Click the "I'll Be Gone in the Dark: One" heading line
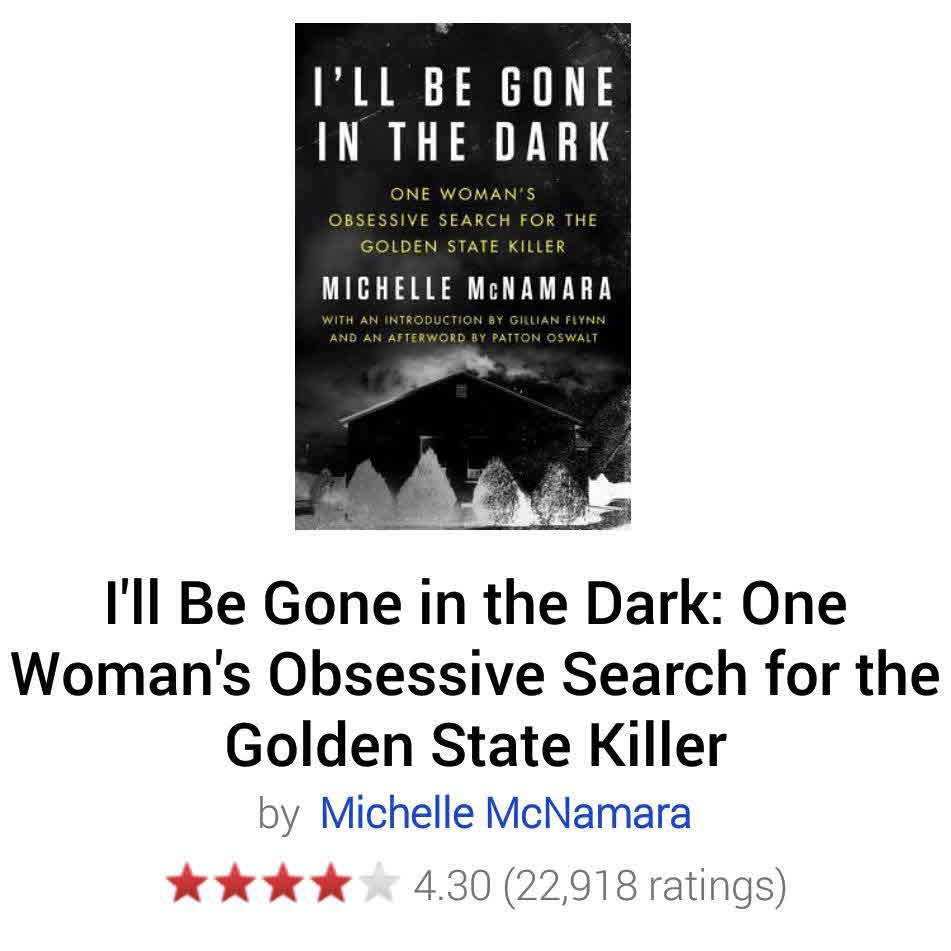 (x=476, y=603)
